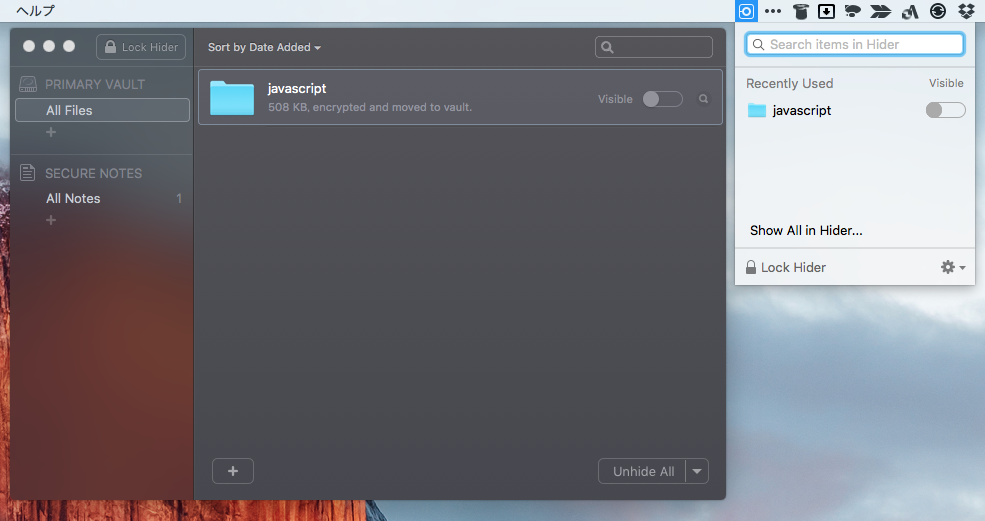Image resolution: width=985 pixels, height=521 pixels.
Task: Open Dropbox from the menu bar
Action: point(966,11)
